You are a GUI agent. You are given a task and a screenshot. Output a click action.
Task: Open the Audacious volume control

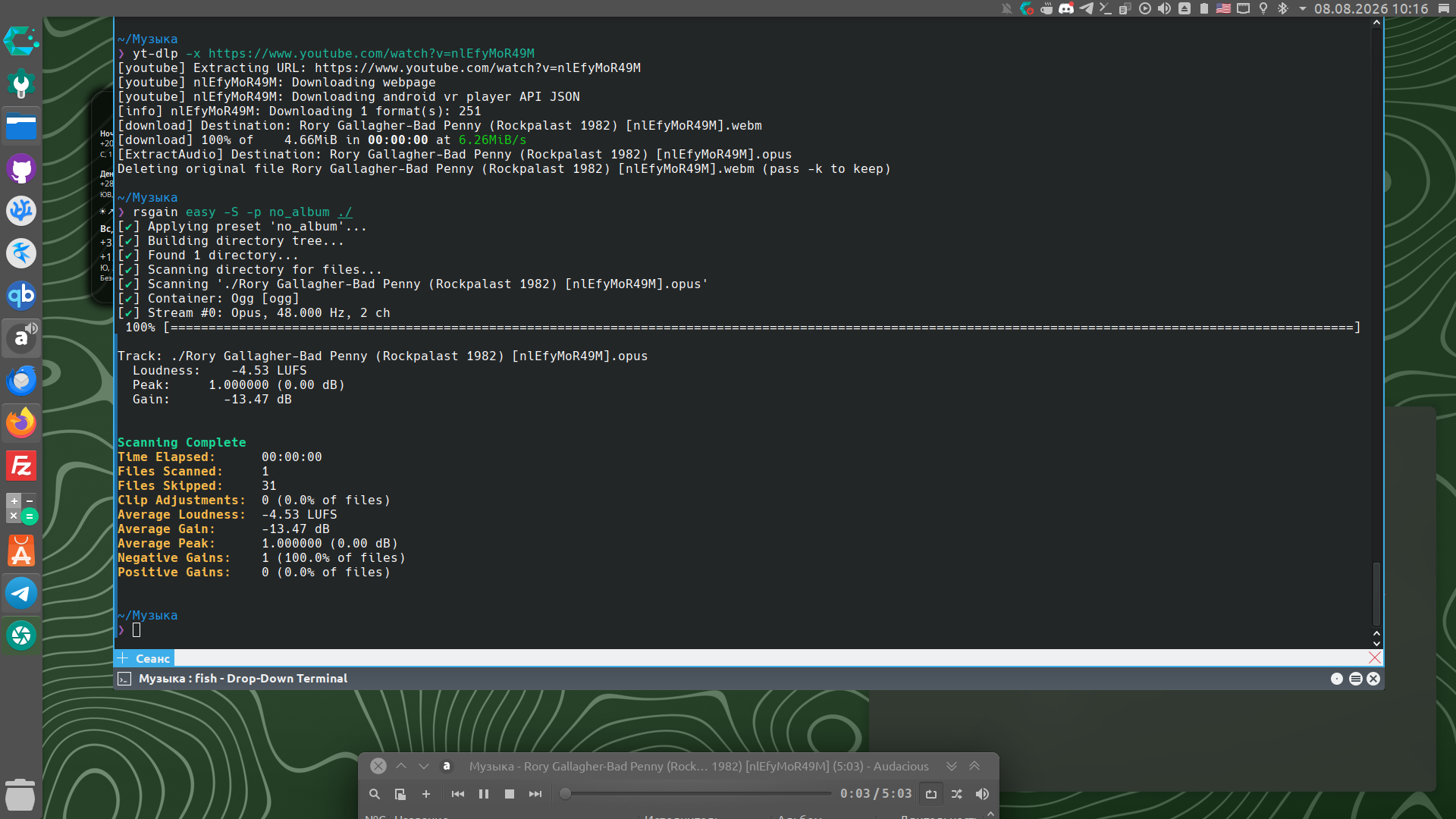(982, 794)
